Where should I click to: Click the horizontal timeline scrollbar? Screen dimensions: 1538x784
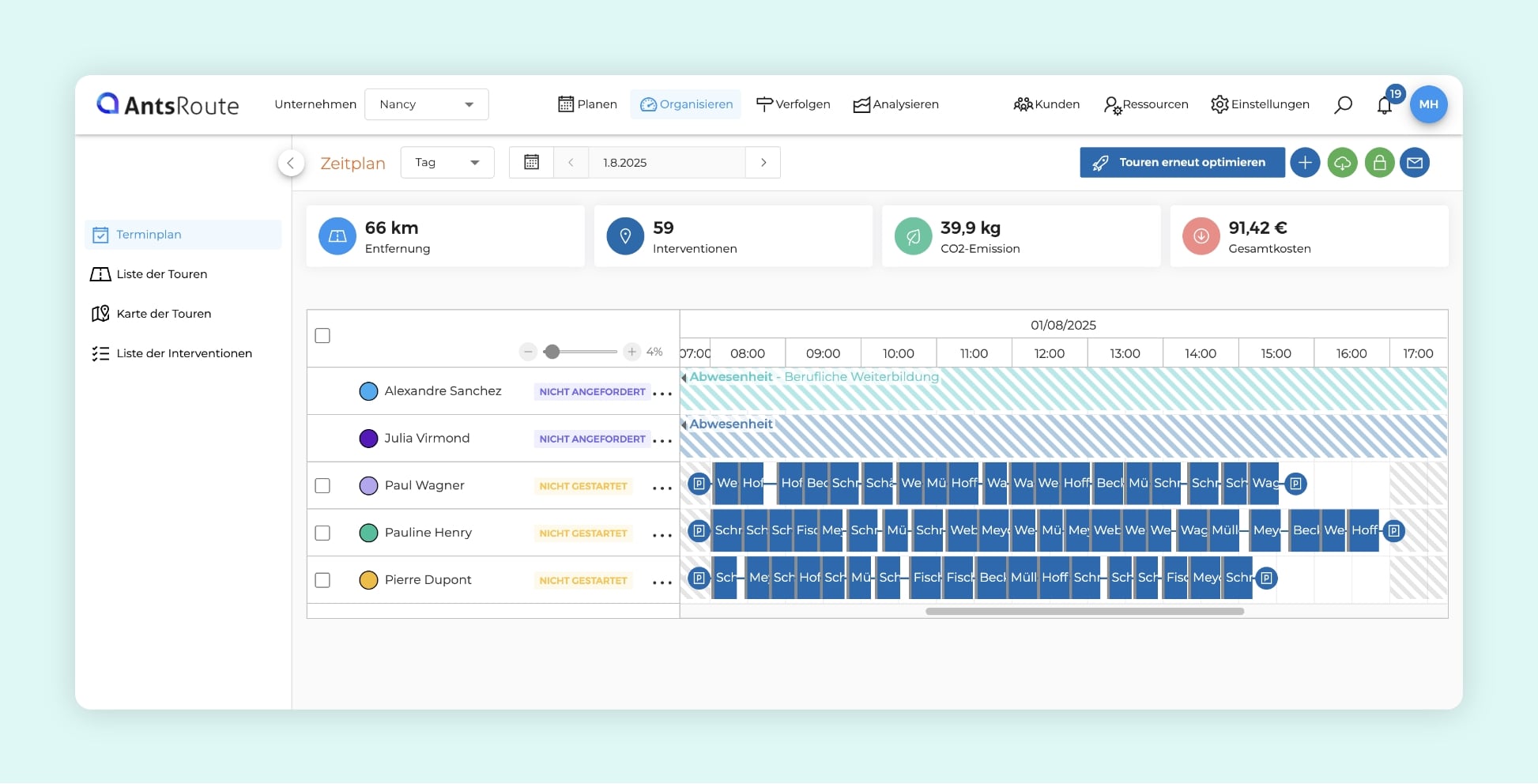click(x=1084, y=611)
